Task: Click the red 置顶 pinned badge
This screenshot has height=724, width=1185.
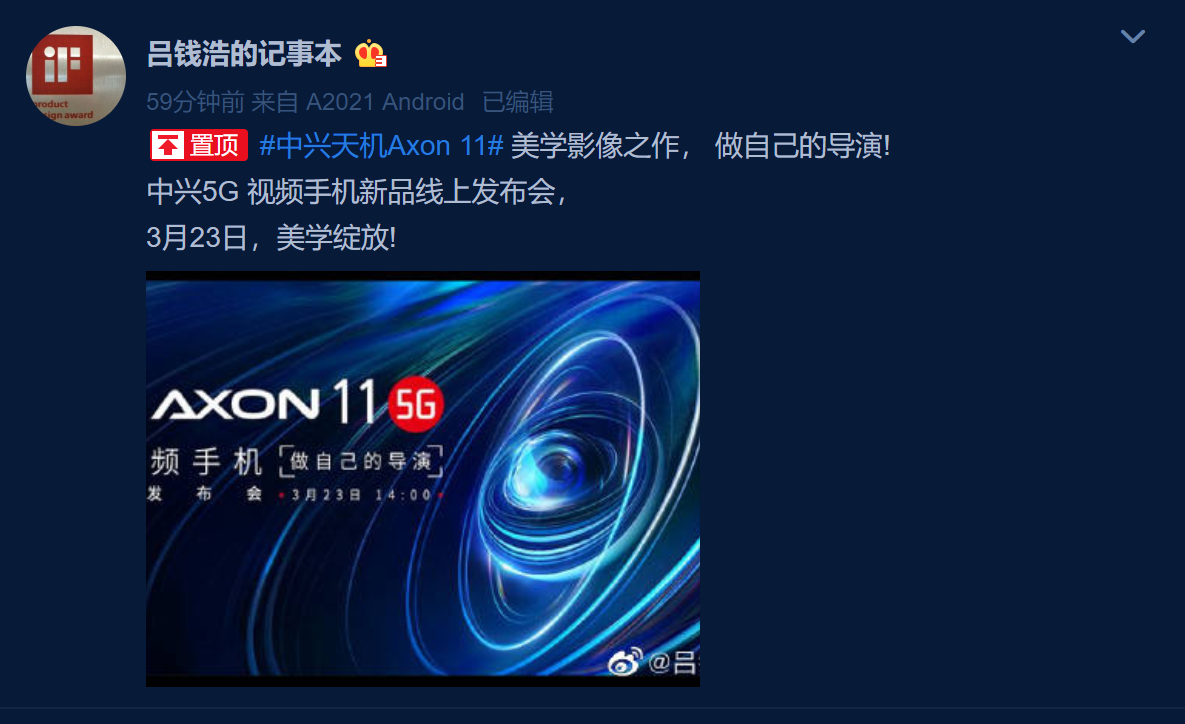Action: (199, 145)
